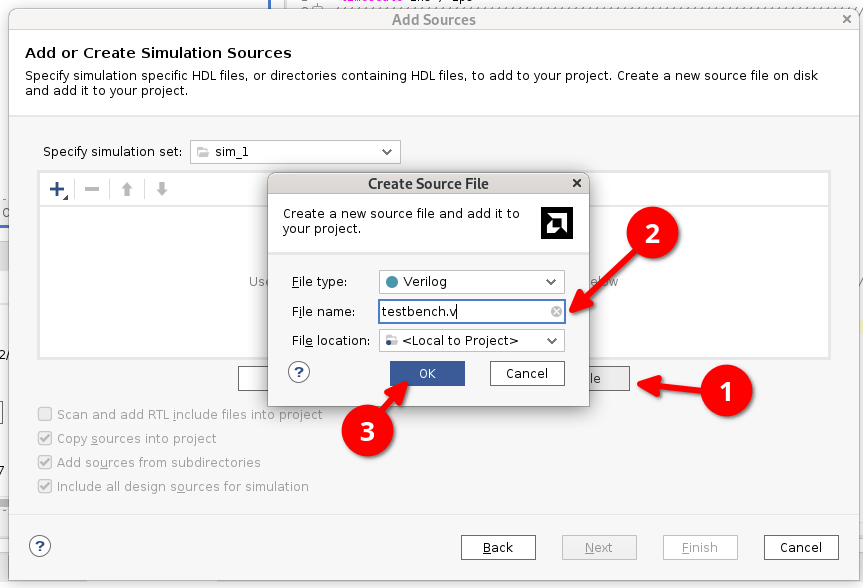Open the File type Verilog dropdown
Screen dimensions: 863x588
click(x=472, y=282)
